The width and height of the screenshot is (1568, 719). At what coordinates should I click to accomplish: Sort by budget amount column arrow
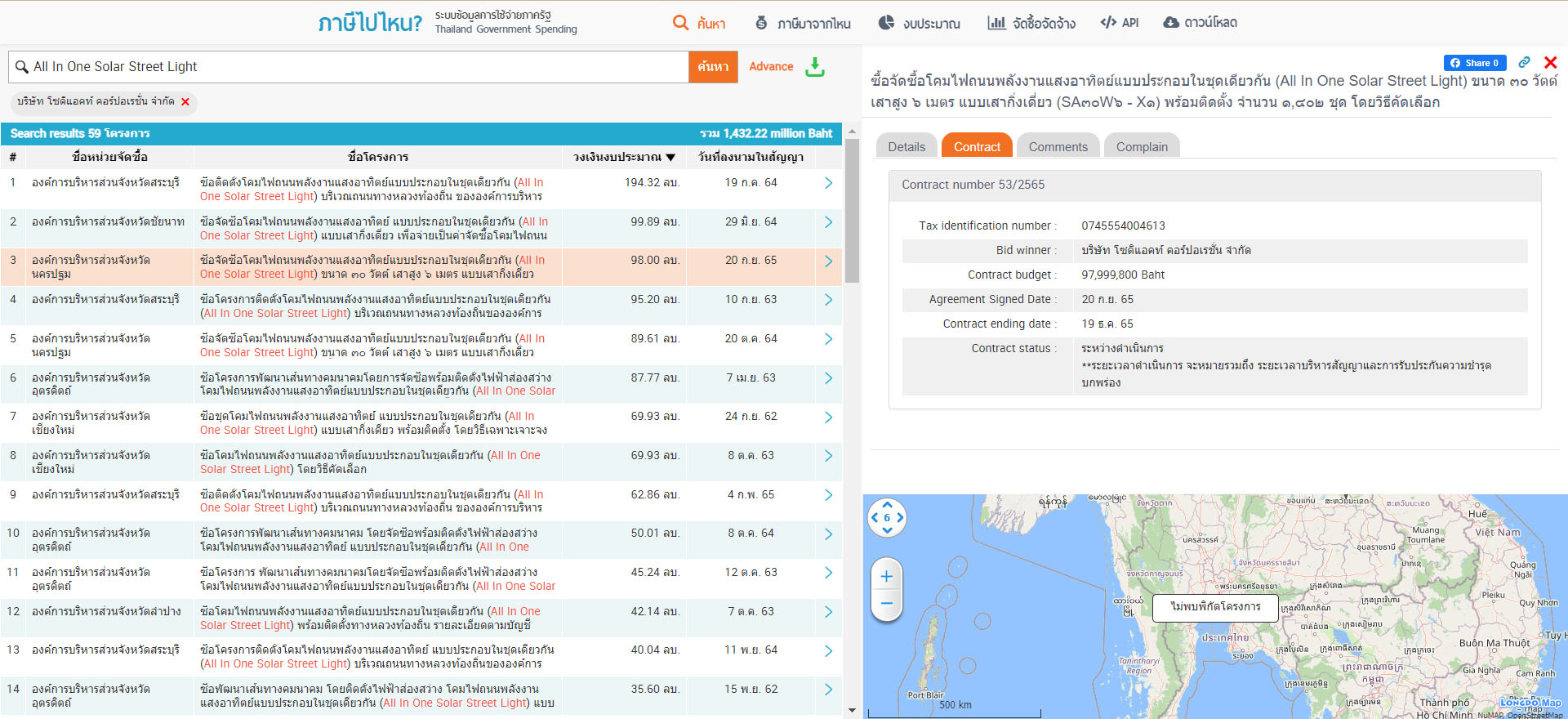click(x=670, y=157)
